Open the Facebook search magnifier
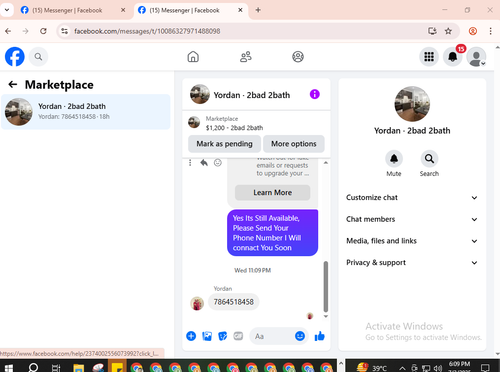This screenshot has width=500, height=372. click(x=38, y=57)
